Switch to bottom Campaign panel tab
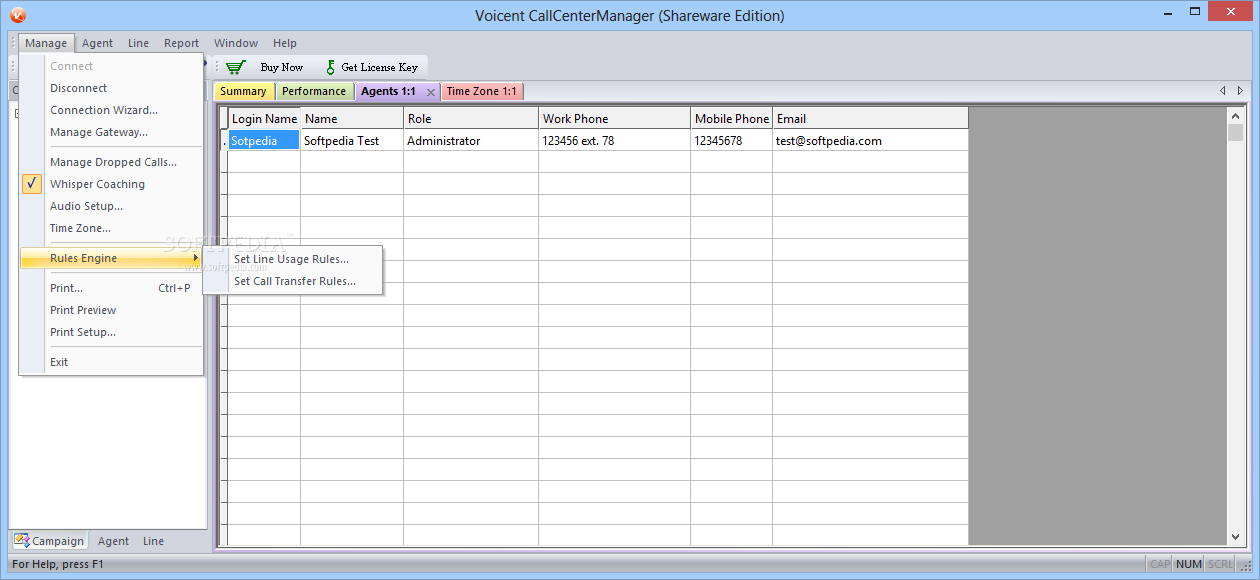Viewport: 1260px width, 580px height. (x=49, y=541)
